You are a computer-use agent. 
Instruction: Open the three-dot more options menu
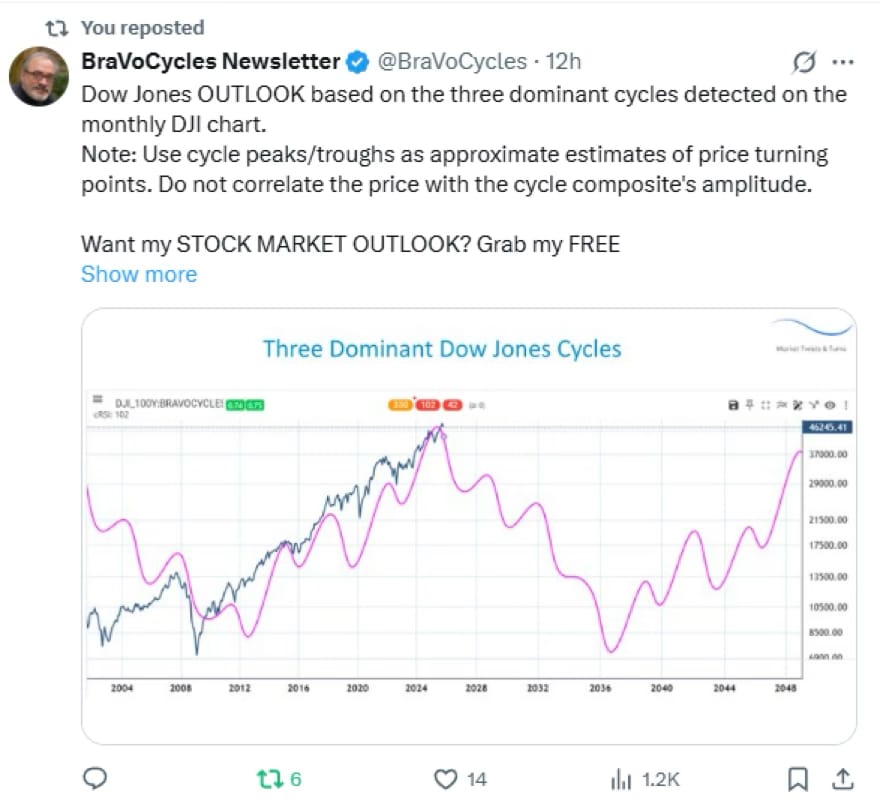pos(843,63)
